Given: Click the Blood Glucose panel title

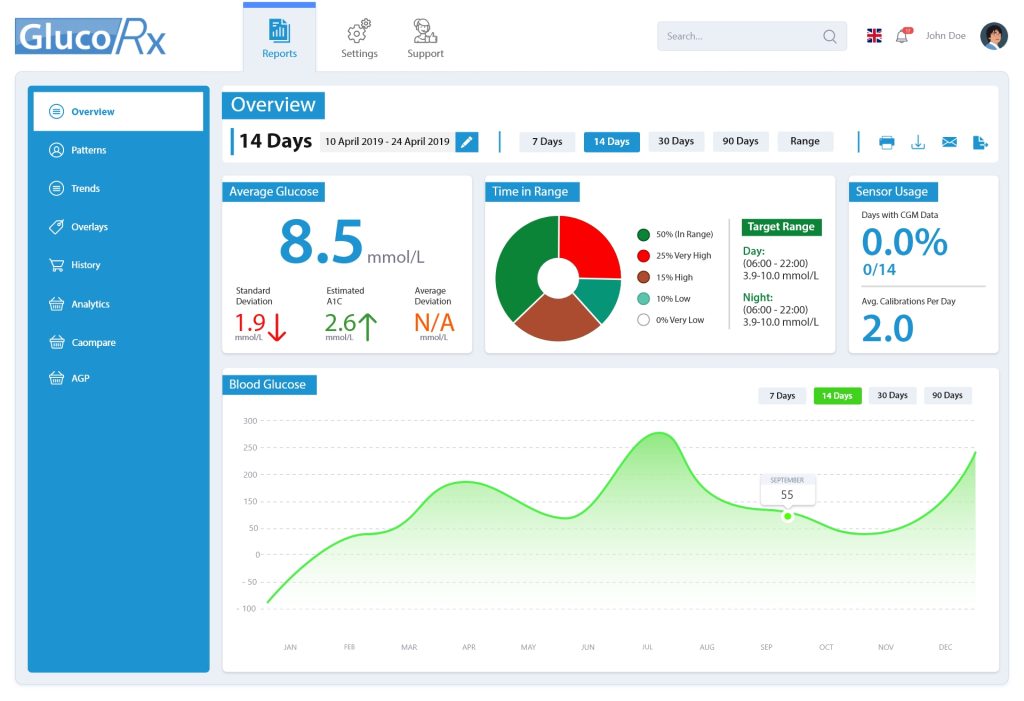Looking at the screenshot, I should tap(269, 385).
